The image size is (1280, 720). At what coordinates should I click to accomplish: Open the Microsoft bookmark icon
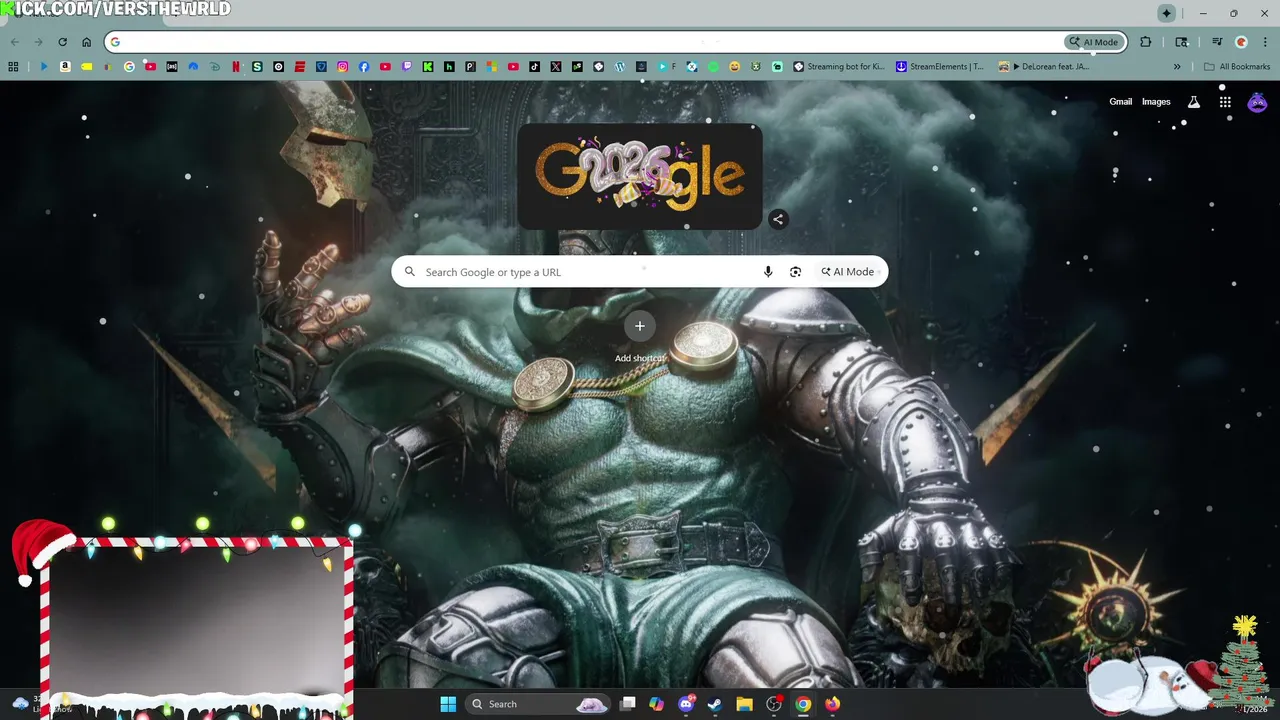492,67
